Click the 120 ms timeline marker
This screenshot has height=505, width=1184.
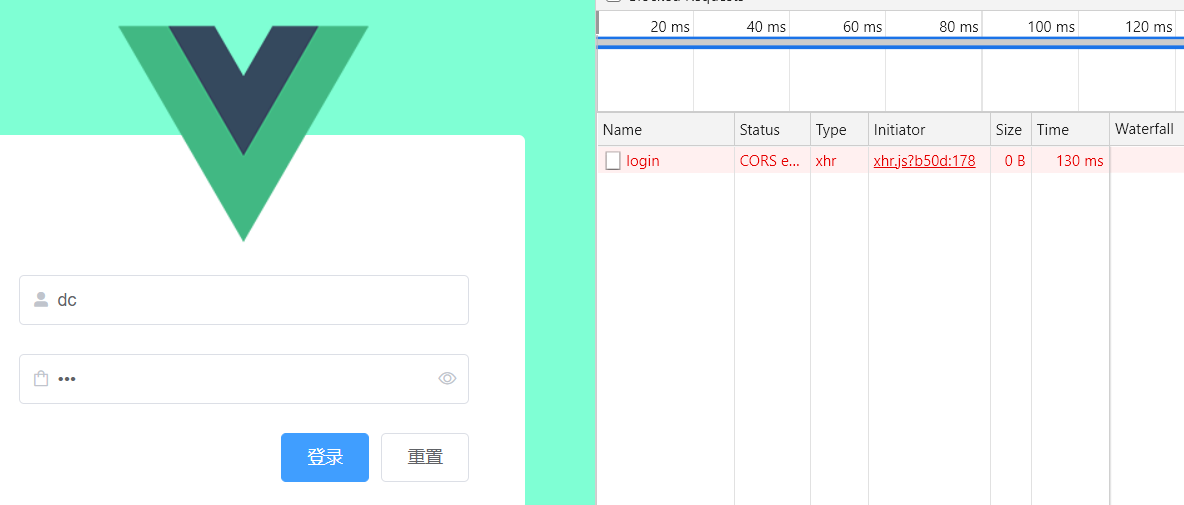pos(1149,27)
